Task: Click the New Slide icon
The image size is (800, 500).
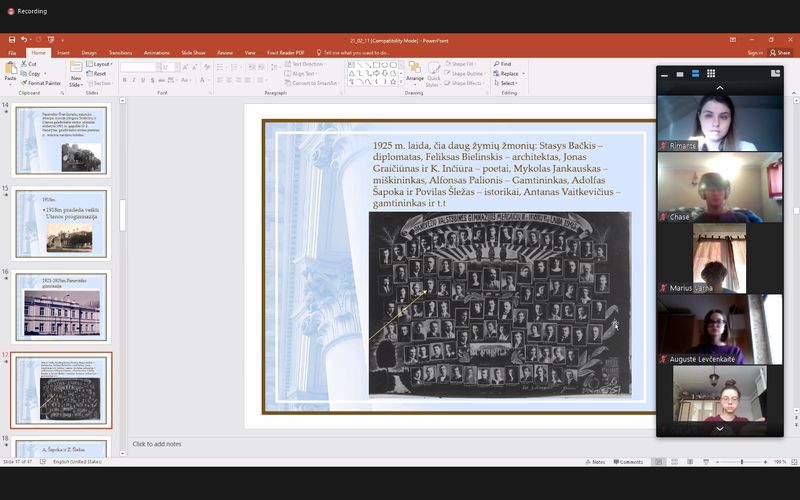Action: coord(76,68)
